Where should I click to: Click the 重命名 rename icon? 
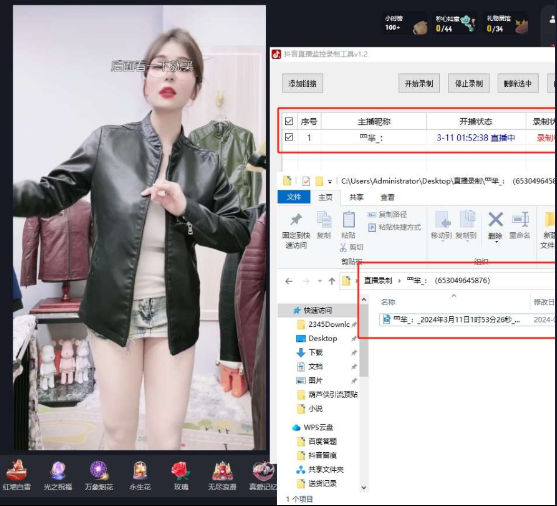point(520,220)
